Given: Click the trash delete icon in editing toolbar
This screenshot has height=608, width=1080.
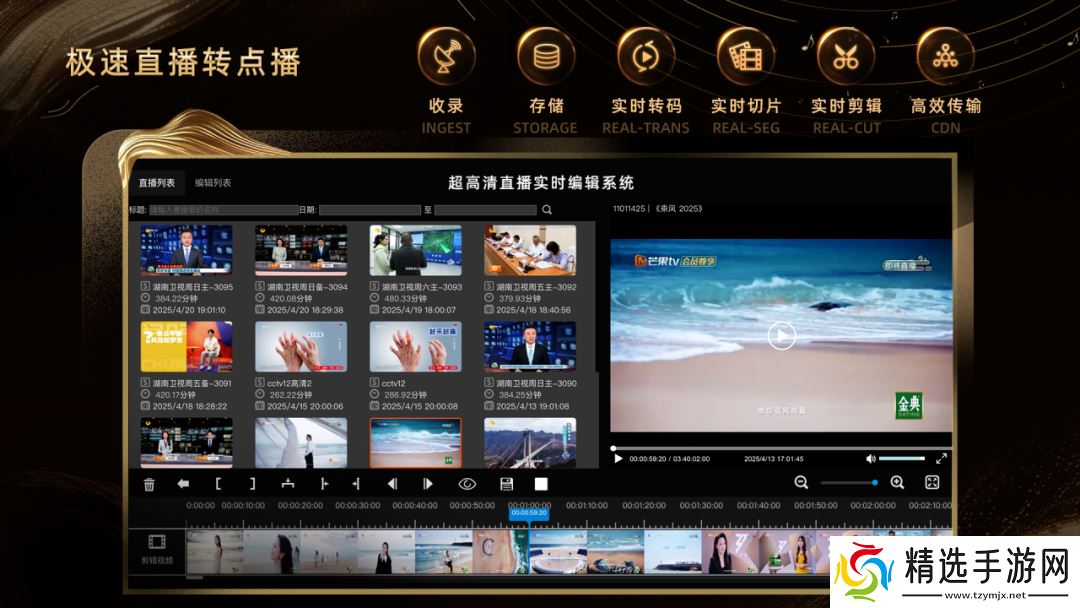Looking at the screenshot, I should [149, 484].
